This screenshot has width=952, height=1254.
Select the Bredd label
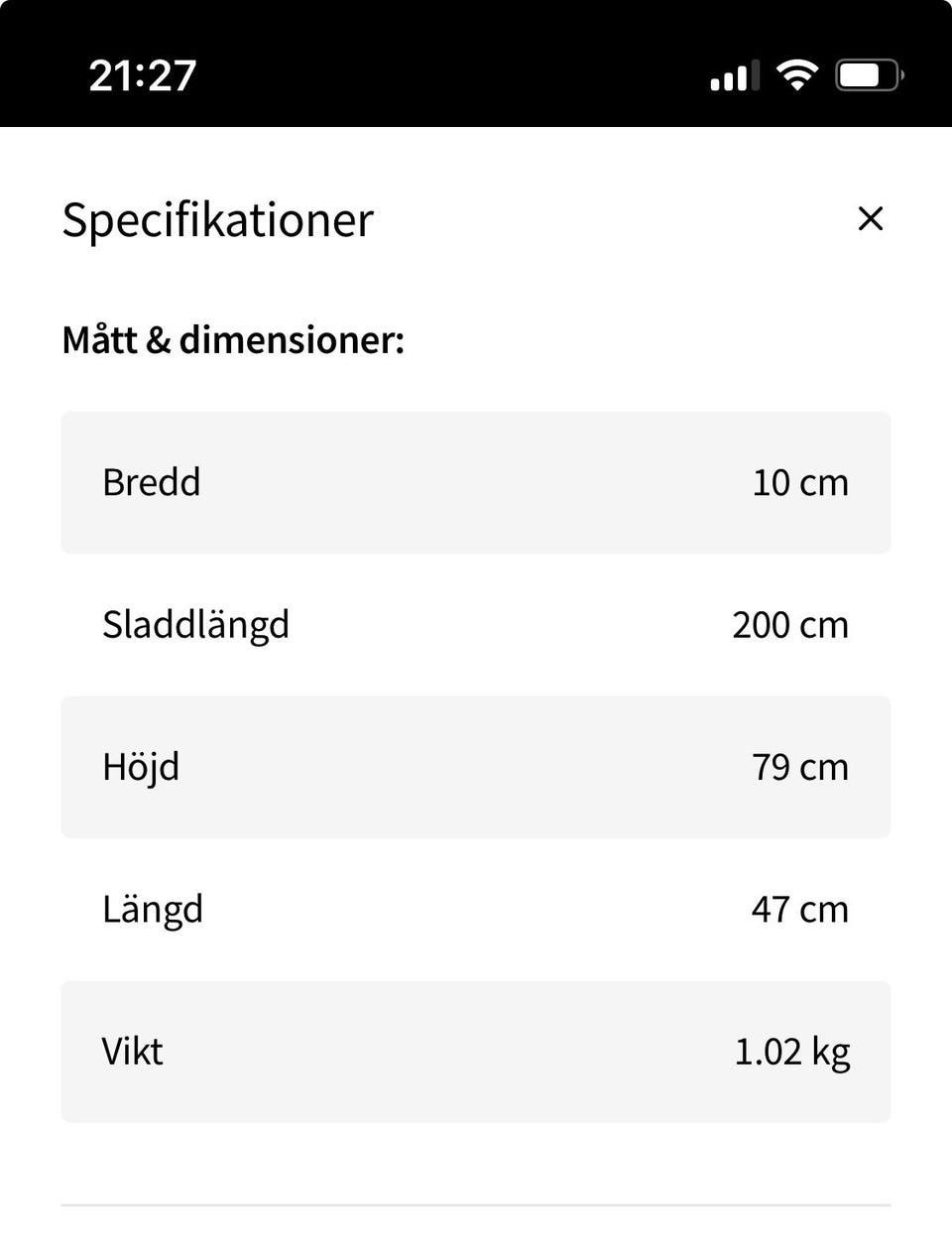click(x=151, y=482)
